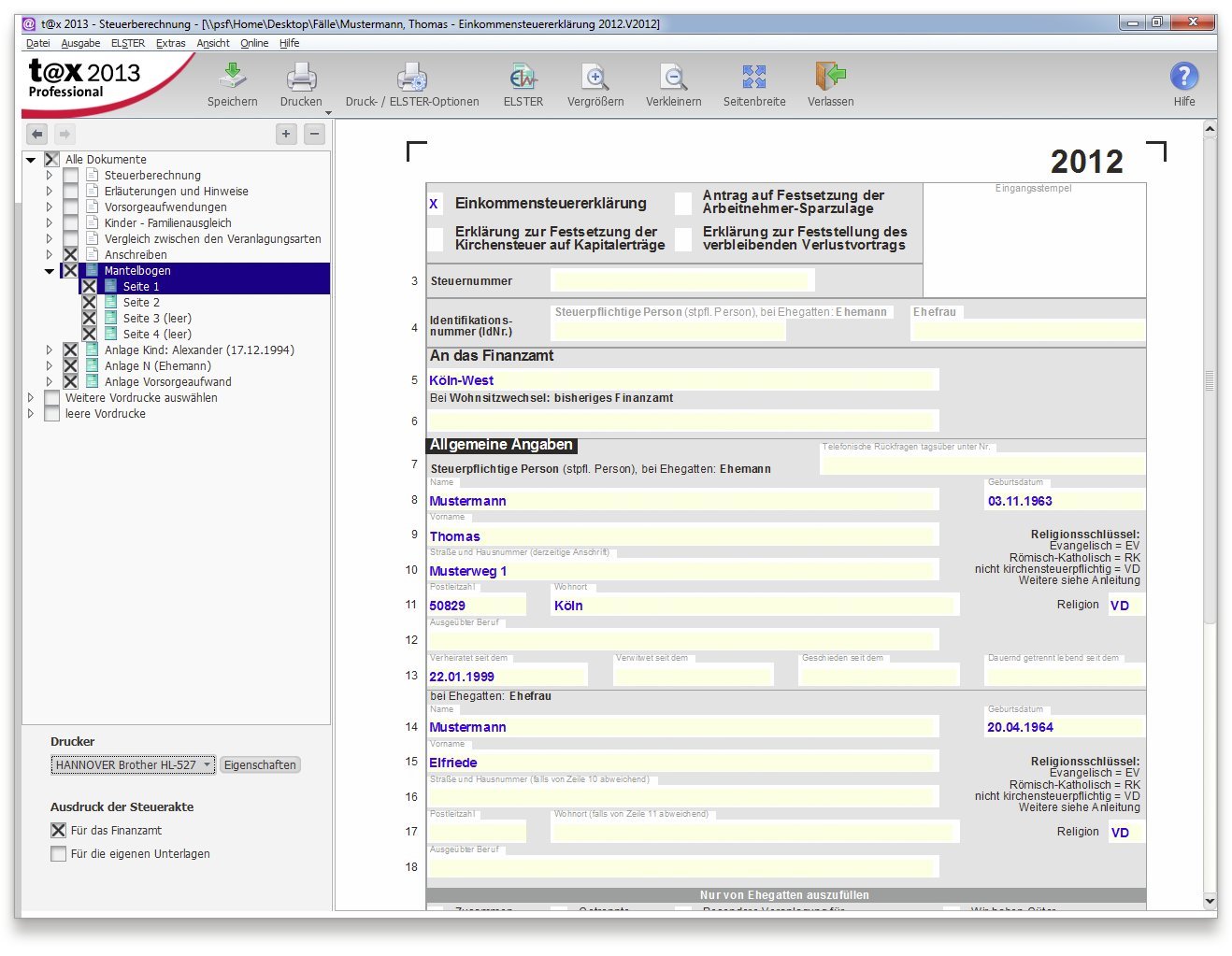1232x956 pixels.
Task: Click the plus expand-all button
Action: [x=286, y=134]
